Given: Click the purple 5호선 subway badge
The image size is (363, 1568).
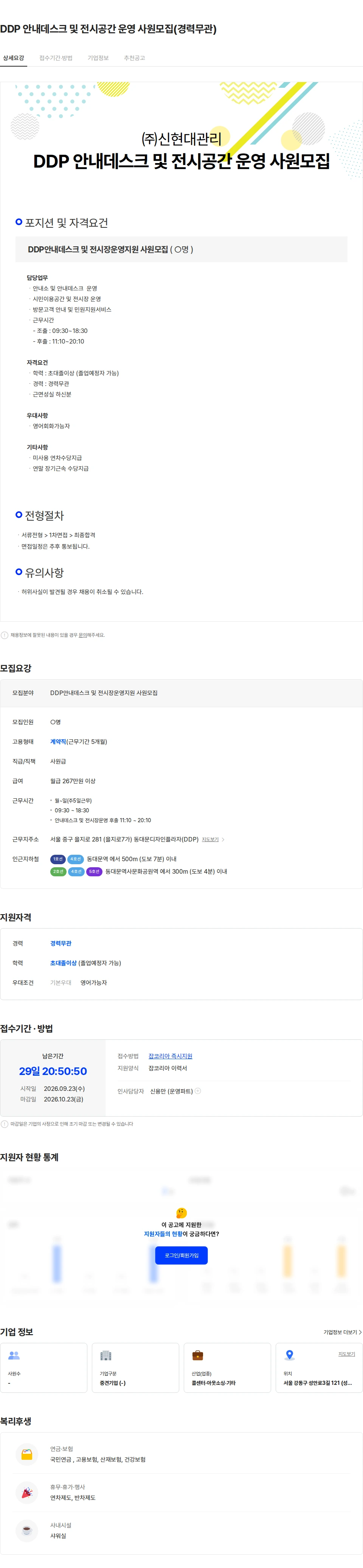Looking at the screenshot, I should click(94, 872).
